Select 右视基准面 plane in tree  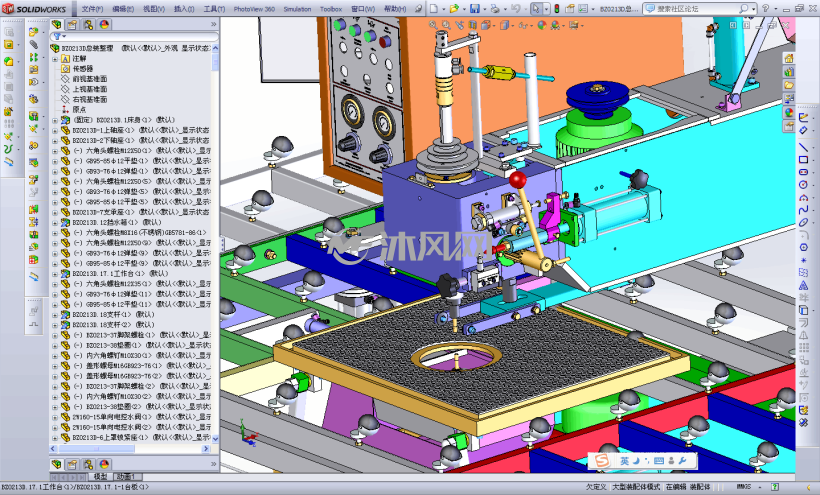89,99
